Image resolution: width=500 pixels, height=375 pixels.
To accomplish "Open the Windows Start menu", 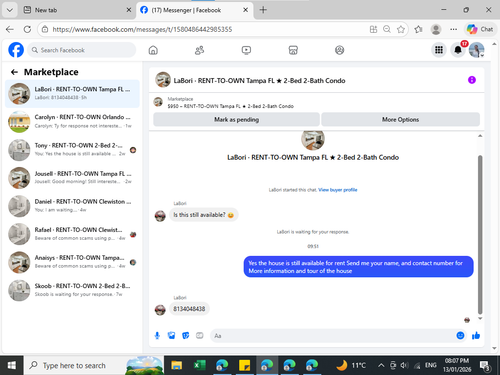I will 12,365.
